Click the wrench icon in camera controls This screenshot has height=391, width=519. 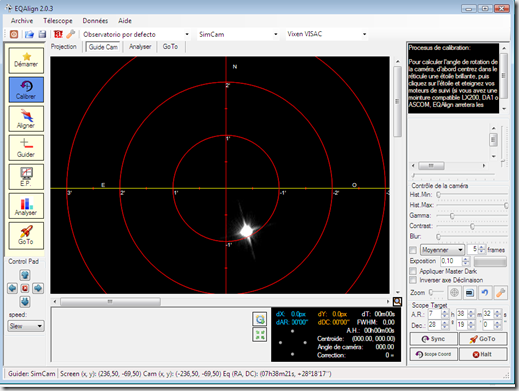pos(500,293)
